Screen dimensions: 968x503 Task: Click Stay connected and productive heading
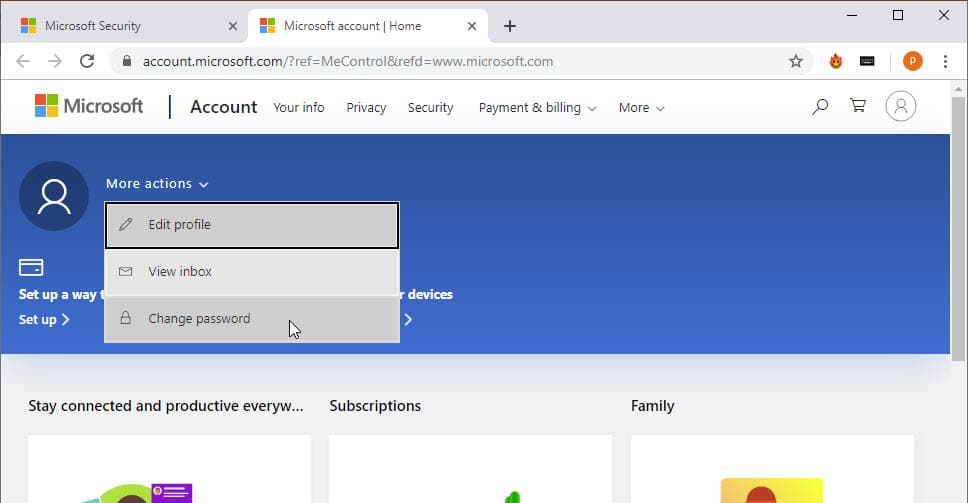(x=165, y=405)
